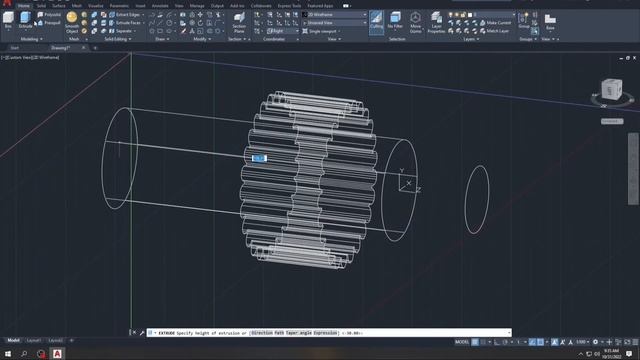640x360 pixels.
Task: Click the Make Current layer button
Action: pos(495,23)
